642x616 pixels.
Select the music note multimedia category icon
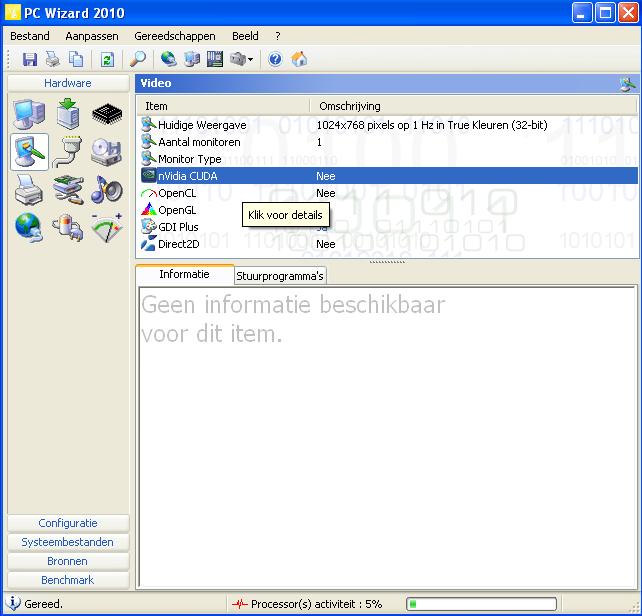(107, 189)
